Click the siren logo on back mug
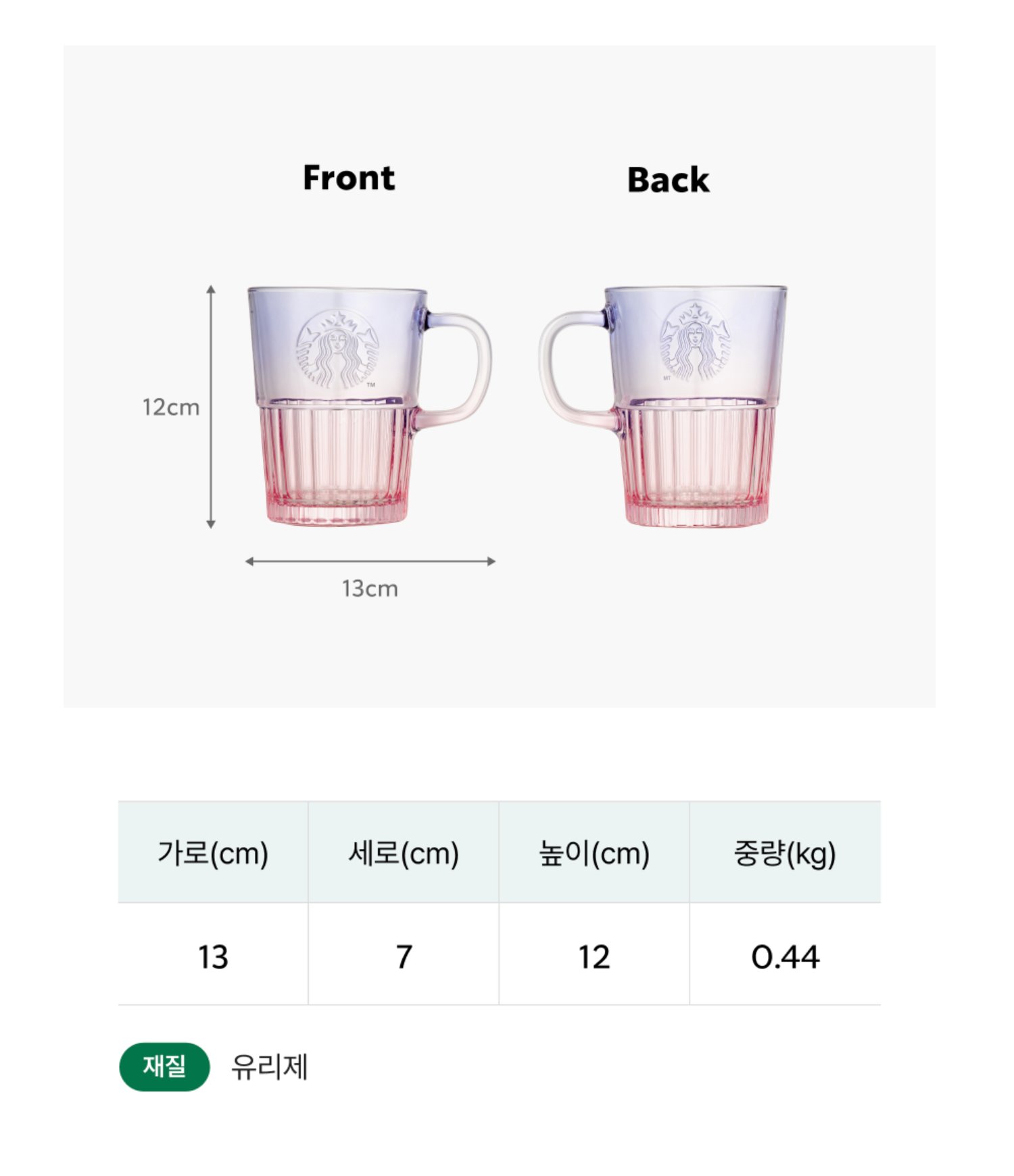This screenshot has height=1176, width=1014. [x=695, y=341]
